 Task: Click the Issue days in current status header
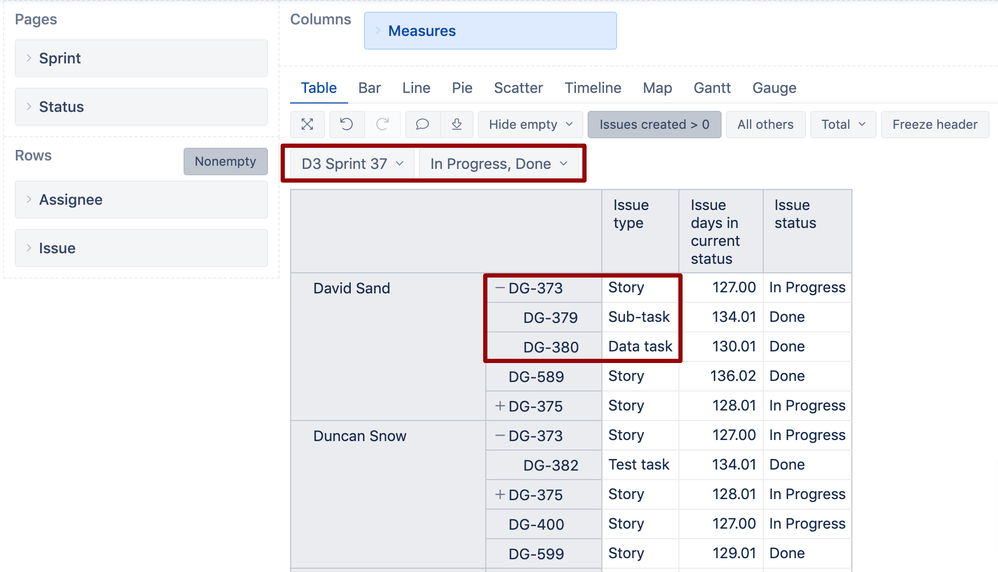[x=721, y=232]
